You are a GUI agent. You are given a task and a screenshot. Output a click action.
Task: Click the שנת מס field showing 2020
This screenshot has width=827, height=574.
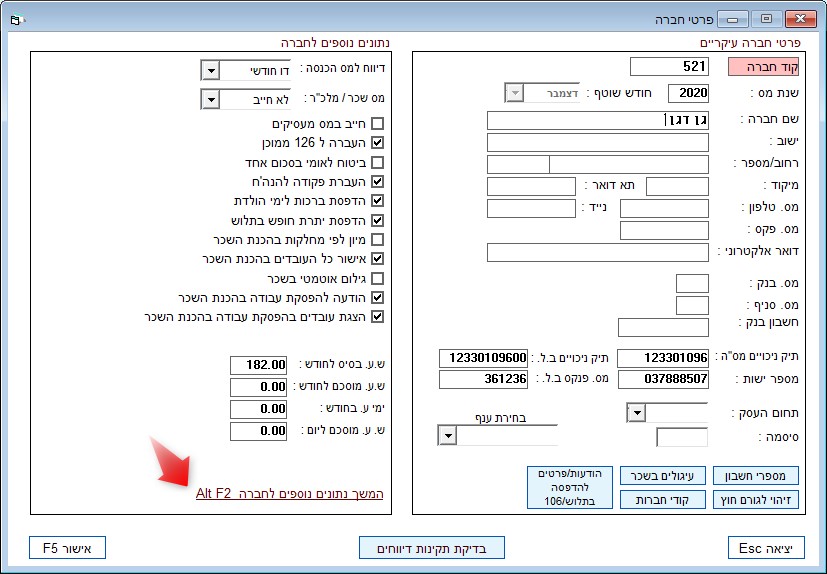click(x=688, y=93)
